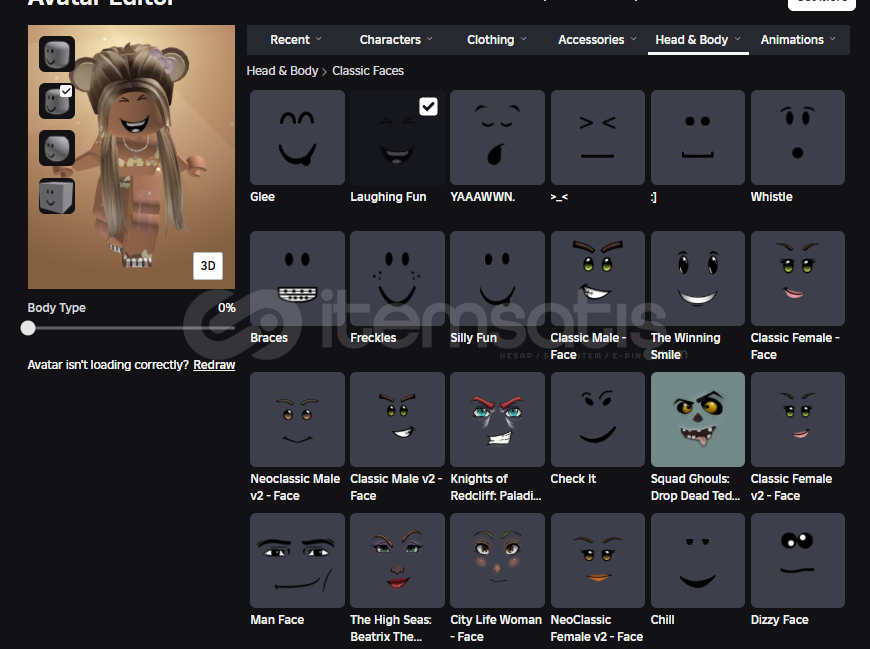
Task: Equip the Braces face
Action: [297, 279]
